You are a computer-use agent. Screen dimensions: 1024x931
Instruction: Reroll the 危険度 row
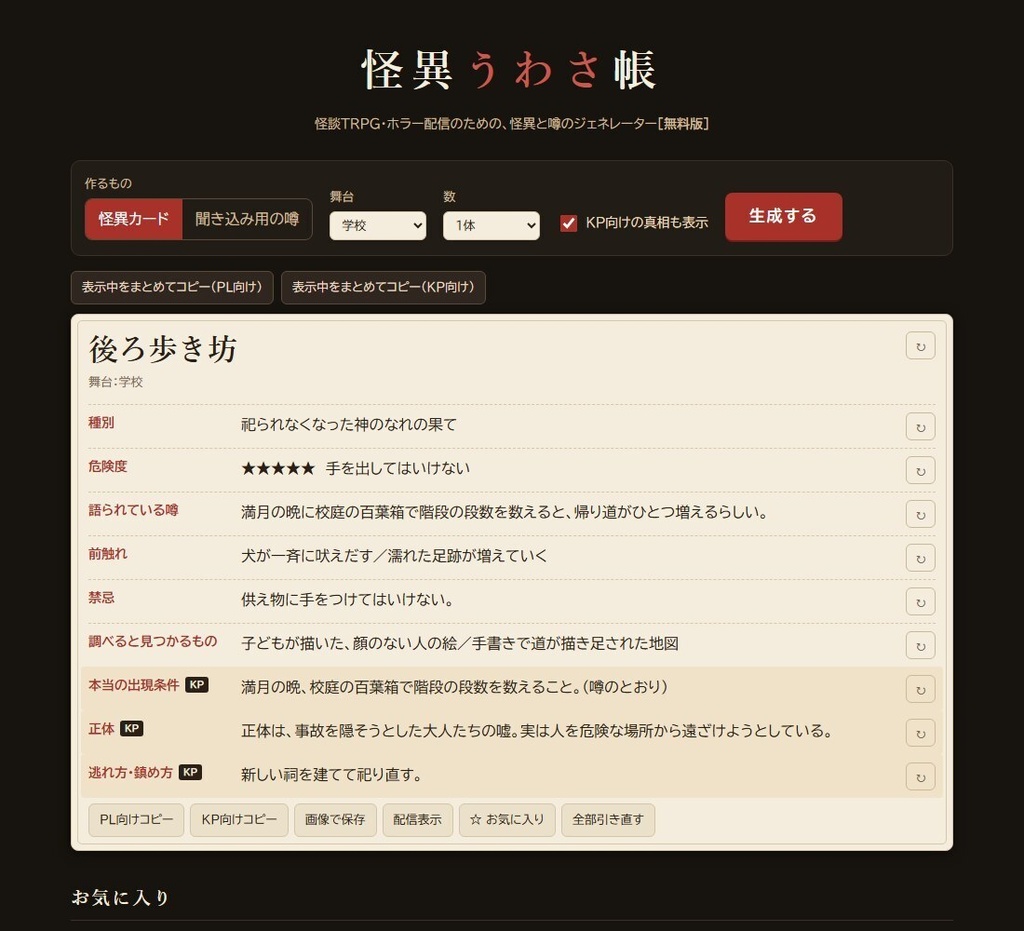click(x=920, y=471)
